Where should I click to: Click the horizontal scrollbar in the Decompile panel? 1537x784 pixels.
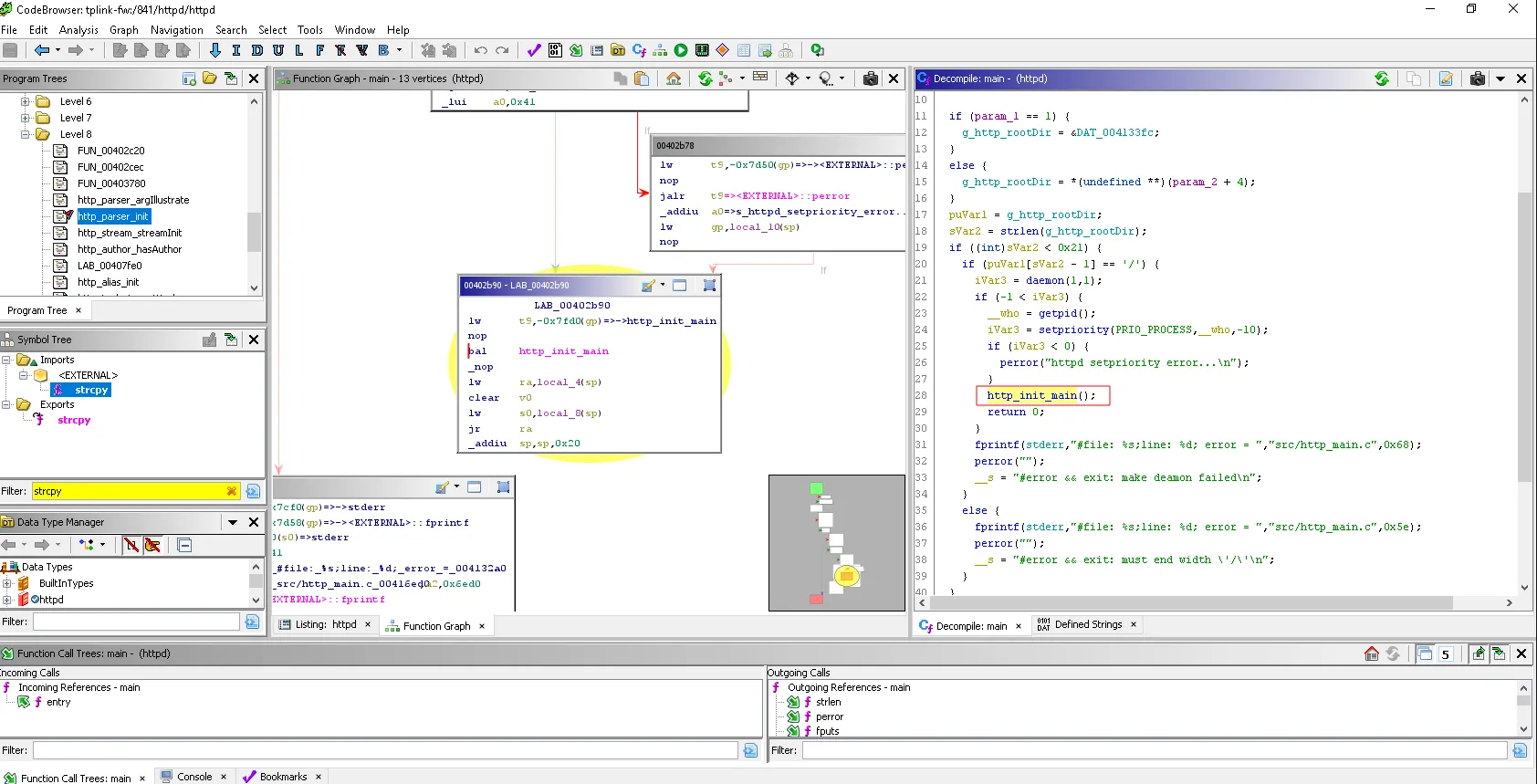pyautogui.click(x=1187, y=602)
